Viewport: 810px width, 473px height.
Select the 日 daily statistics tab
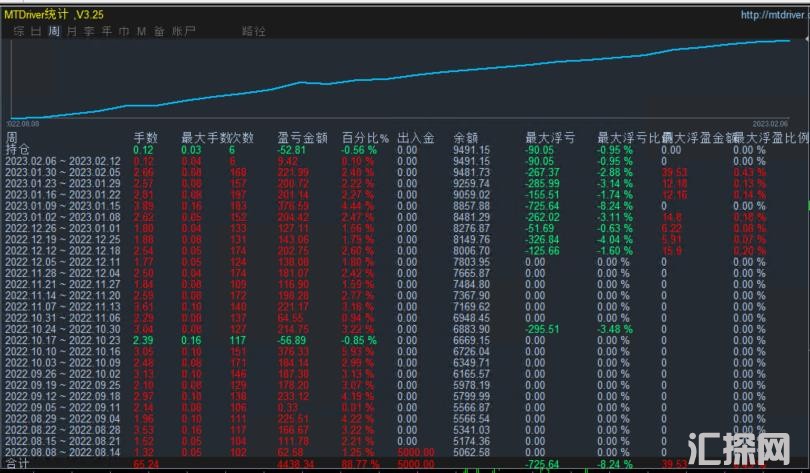tap(36, 32)
